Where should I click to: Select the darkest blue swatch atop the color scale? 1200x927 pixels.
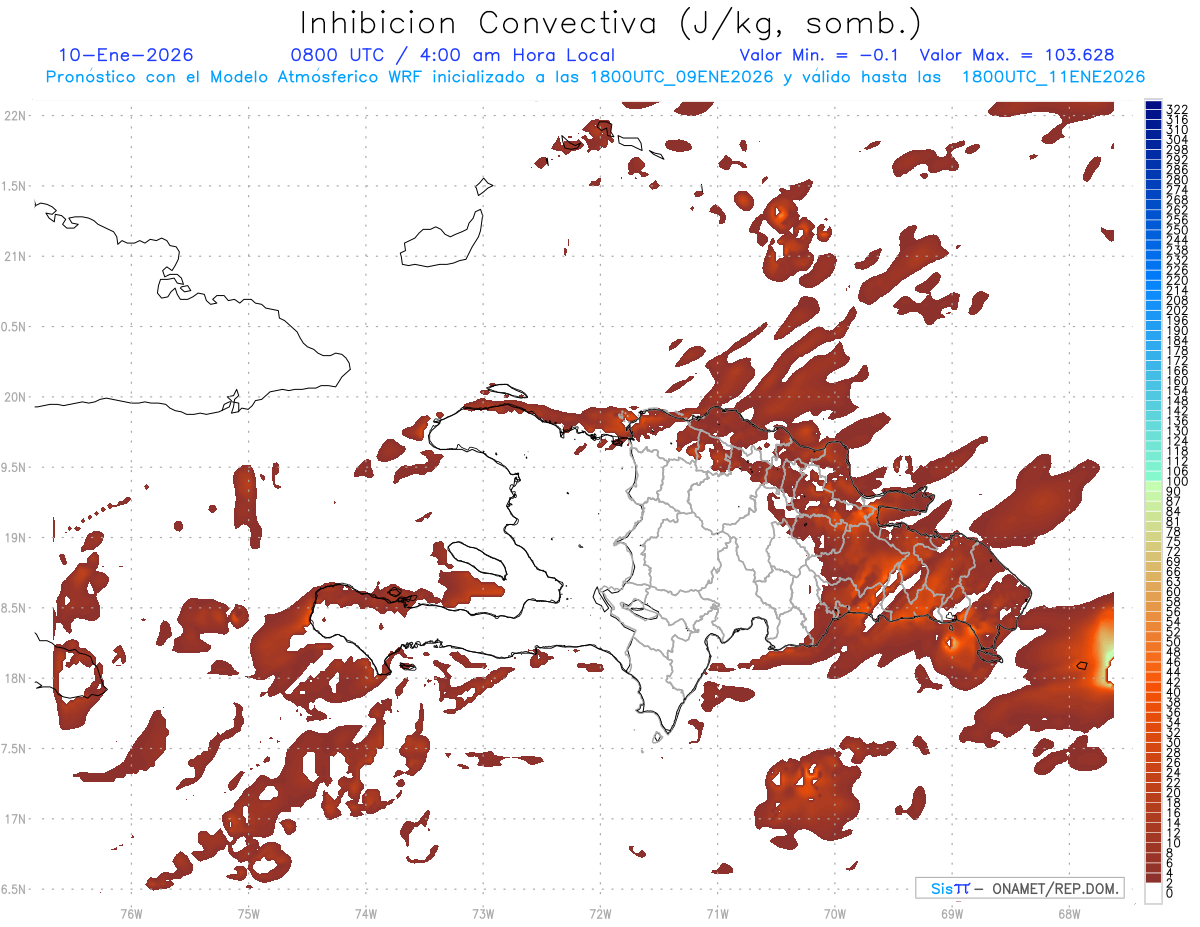(1153, 106)
